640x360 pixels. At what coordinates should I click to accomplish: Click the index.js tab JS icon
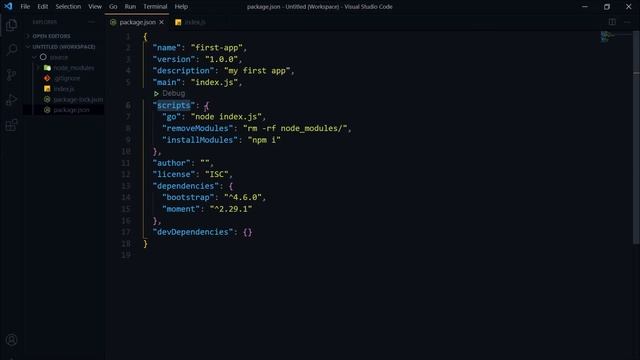point(178,22)
